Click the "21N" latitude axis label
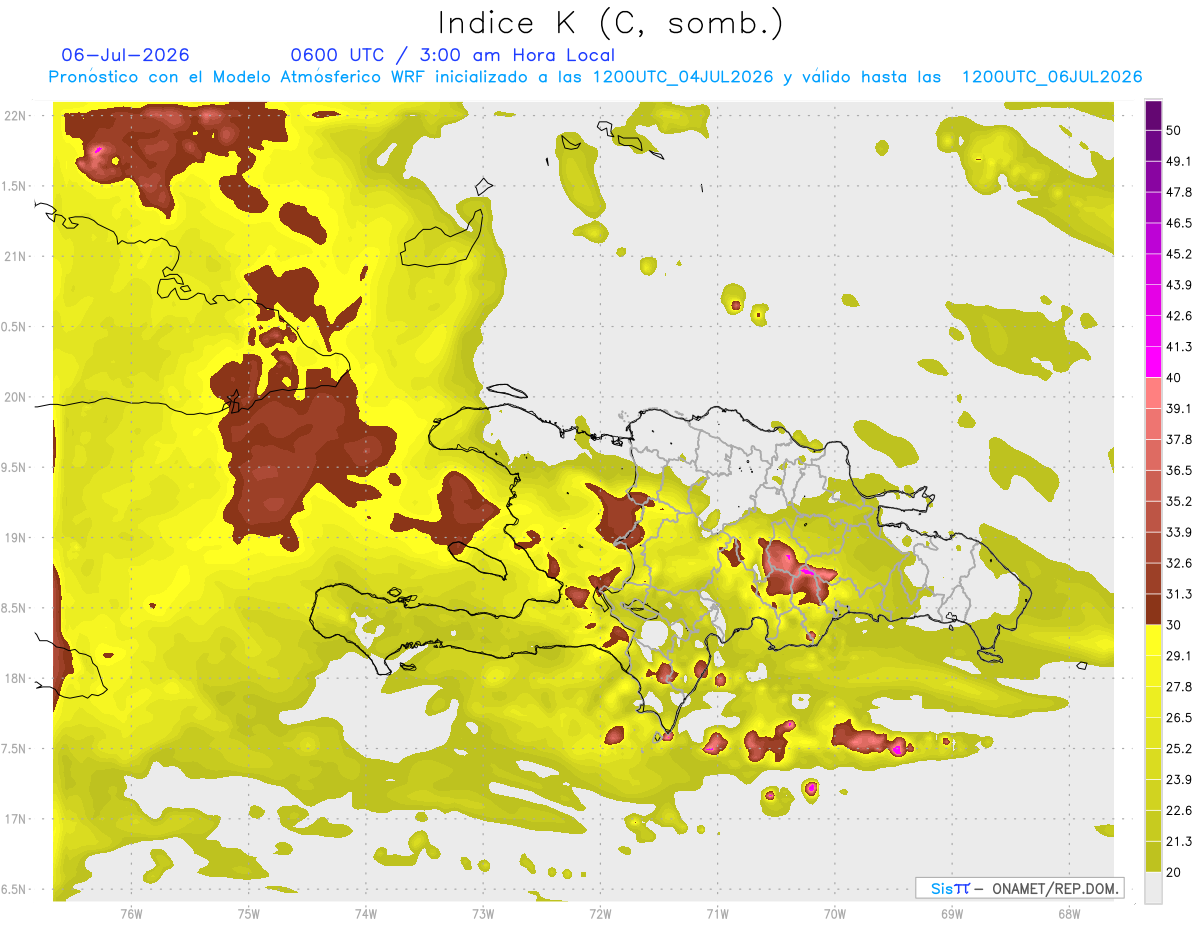Screen dimensions: 1200x927 point(14,257)
